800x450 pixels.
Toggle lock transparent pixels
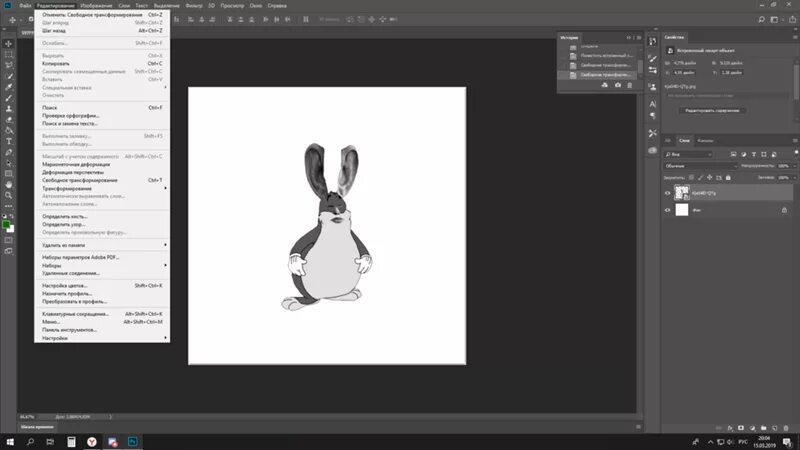(x=691, y=178)
